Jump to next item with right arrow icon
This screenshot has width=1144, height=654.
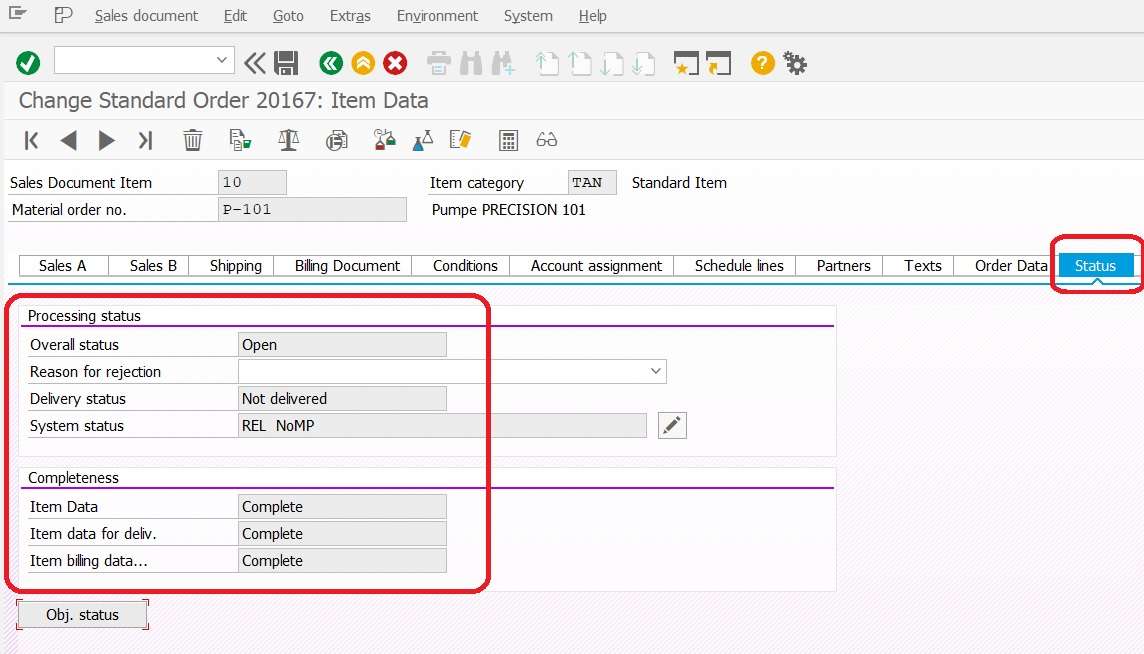click(x=106, y=140)
